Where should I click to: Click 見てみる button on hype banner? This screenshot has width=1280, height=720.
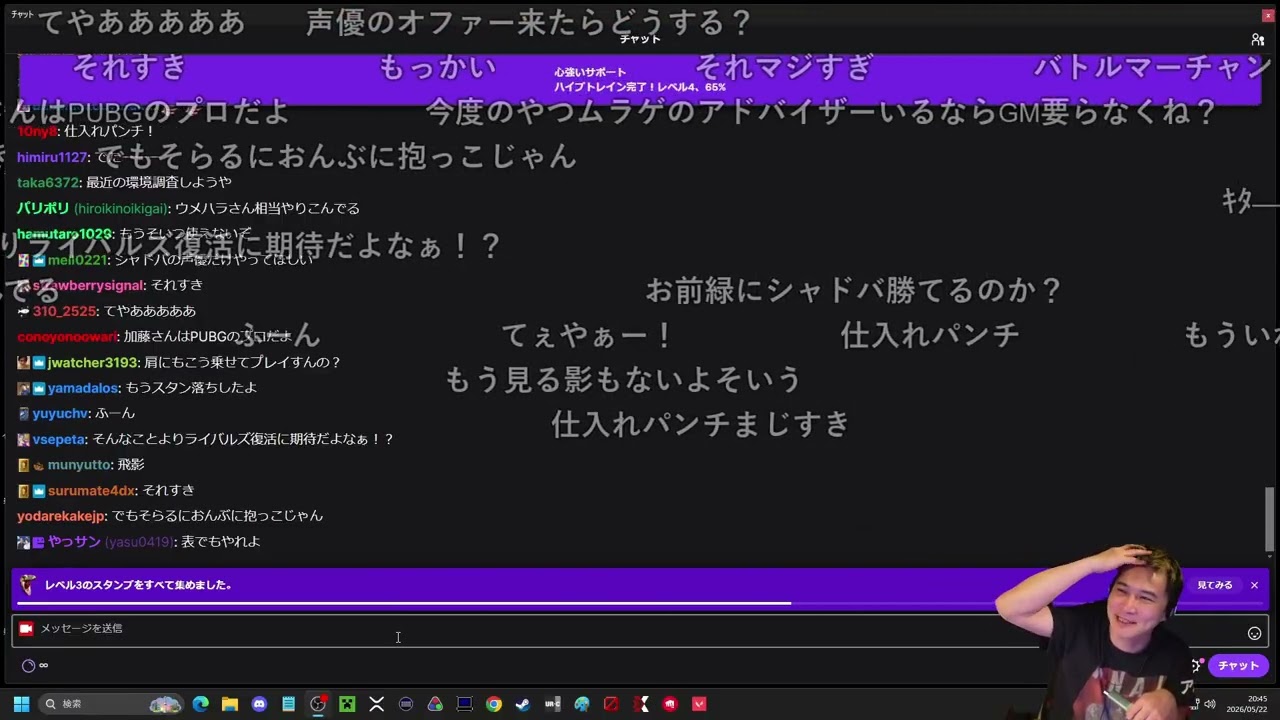(x=1215, y=585)
